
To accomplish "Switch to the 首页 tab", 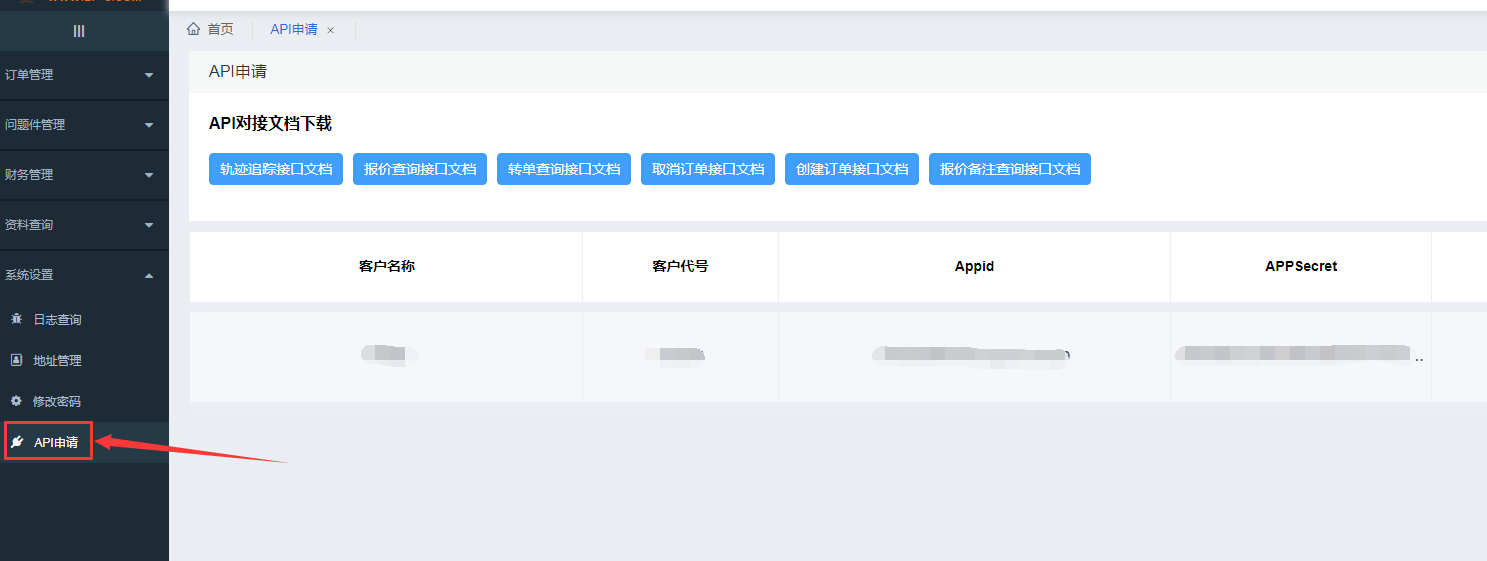I will (220, 29).
